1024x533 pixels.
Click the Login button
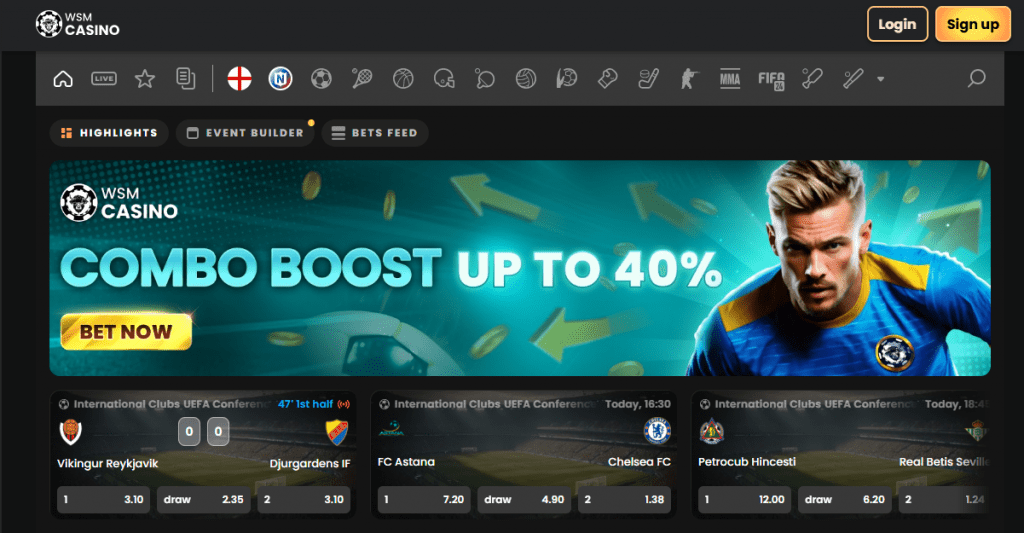point(897,24)
